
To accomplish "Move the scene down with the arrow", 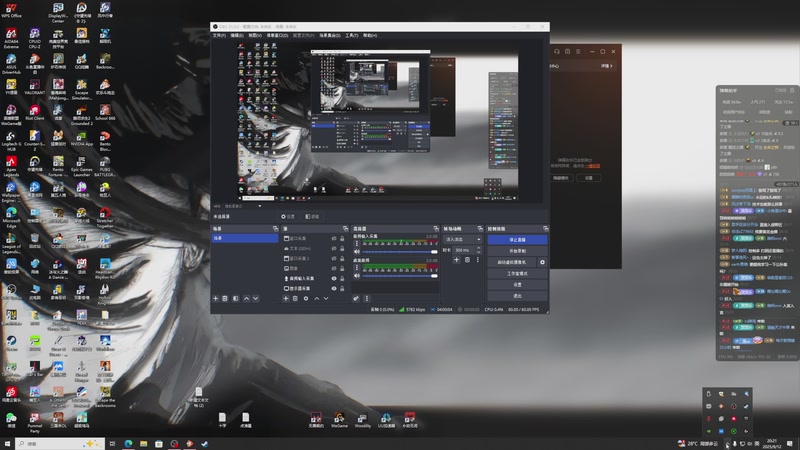I will click(256, 298).
